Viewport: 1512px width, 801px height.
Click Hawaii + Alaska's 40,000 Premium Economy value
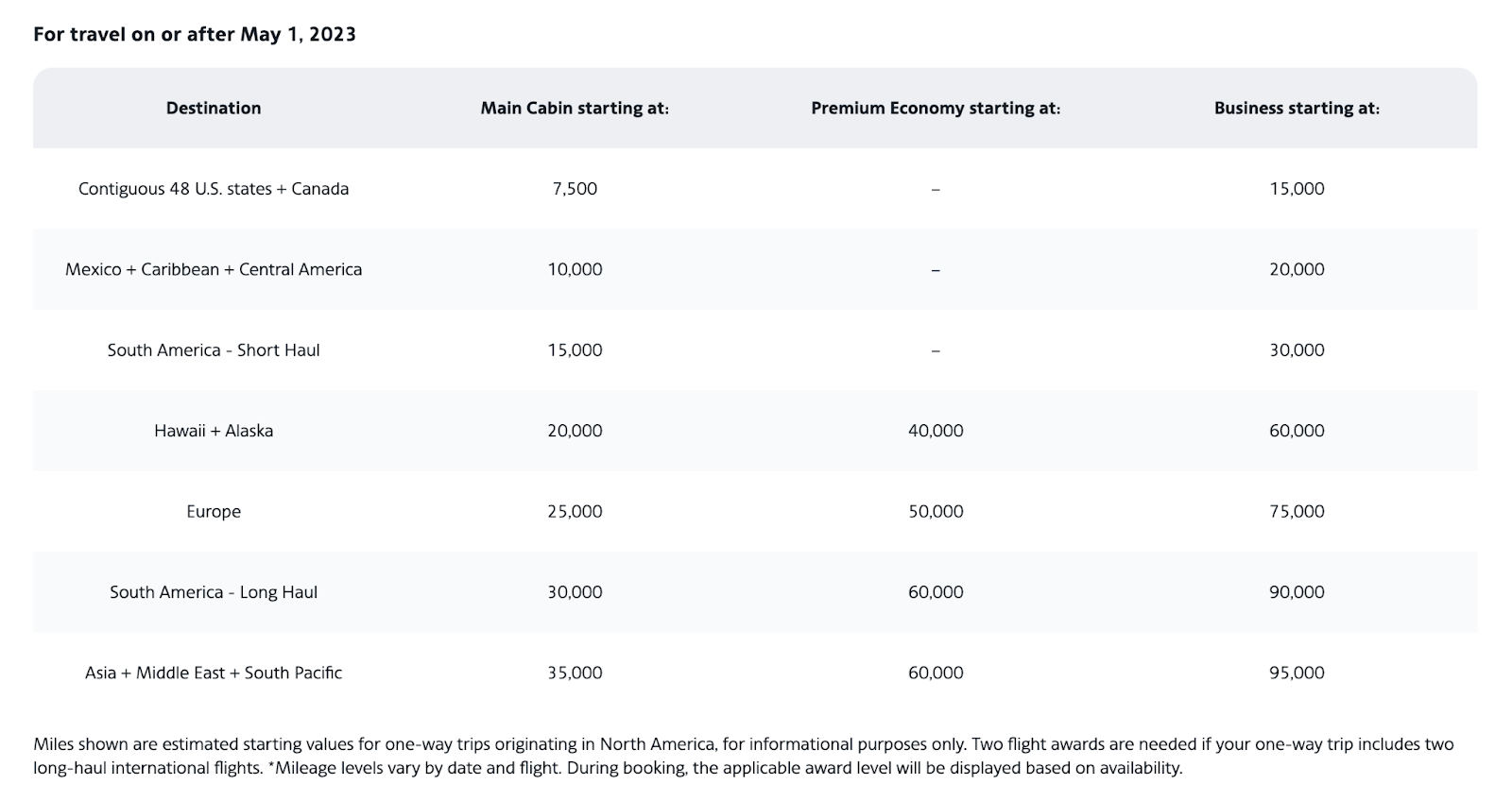[x=936, y=431]
